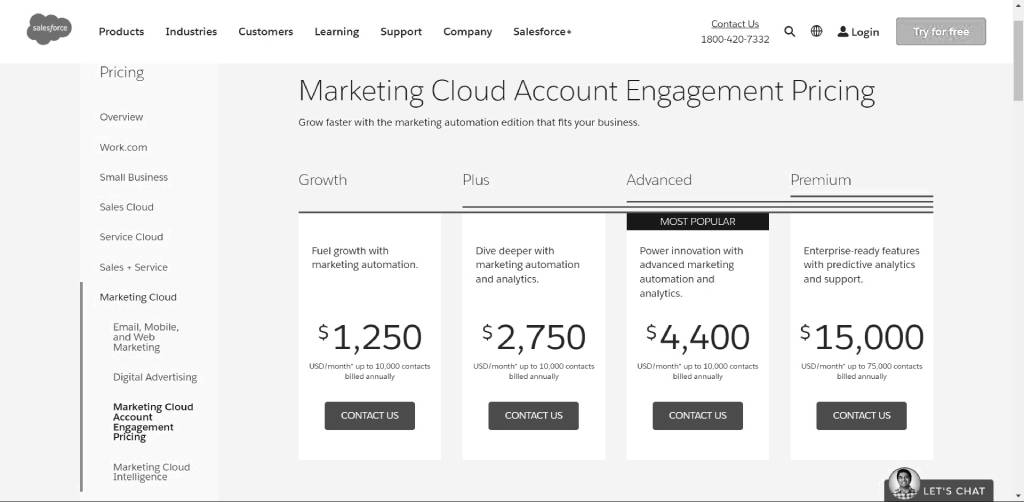Open the Salesforce+ menu
Image resolution: width=1024 pixels, height=502 pixels.
click(x=542, y=31)
